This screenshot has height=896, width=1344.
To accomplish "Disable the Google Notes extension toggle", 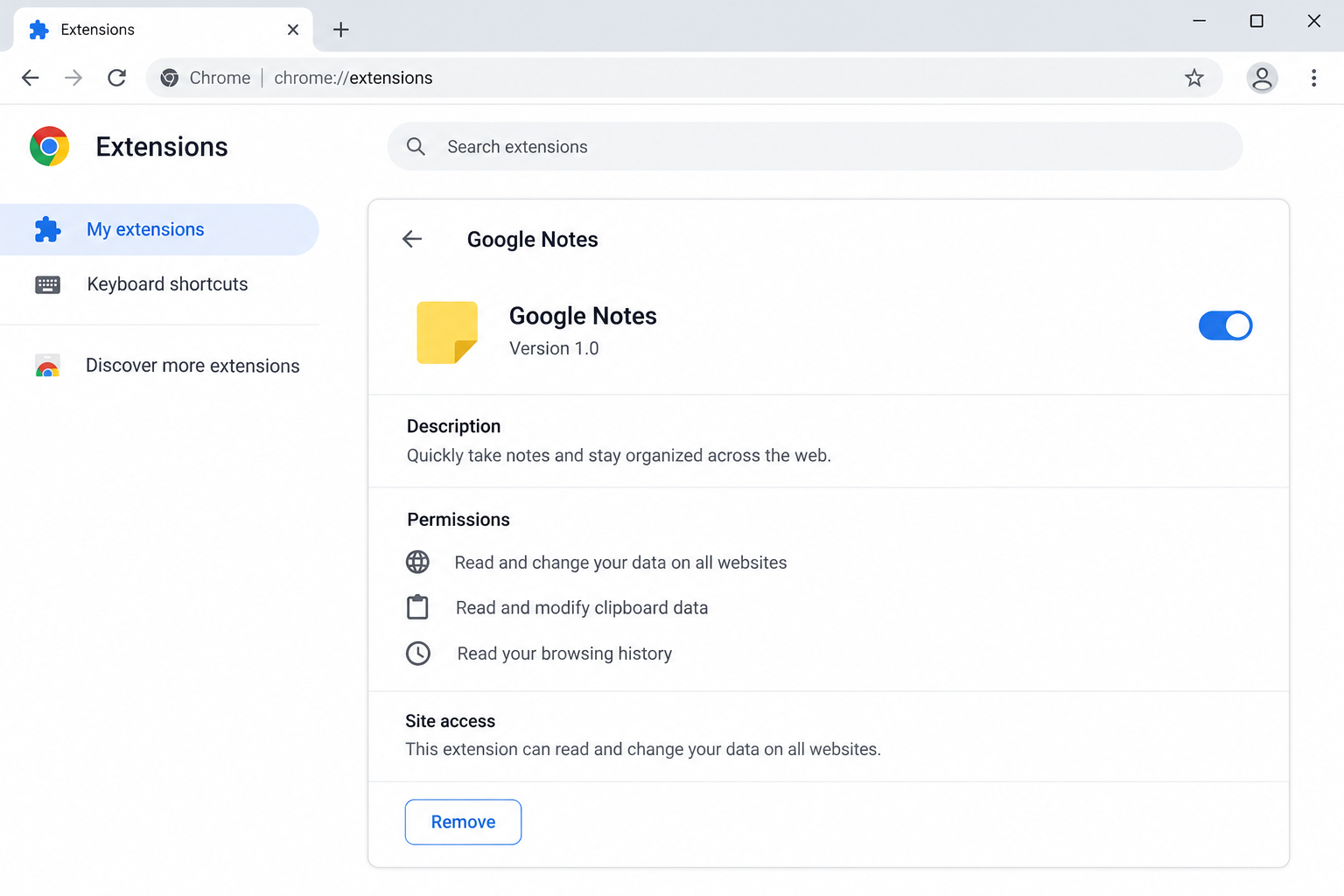I will click(1225, 325).
